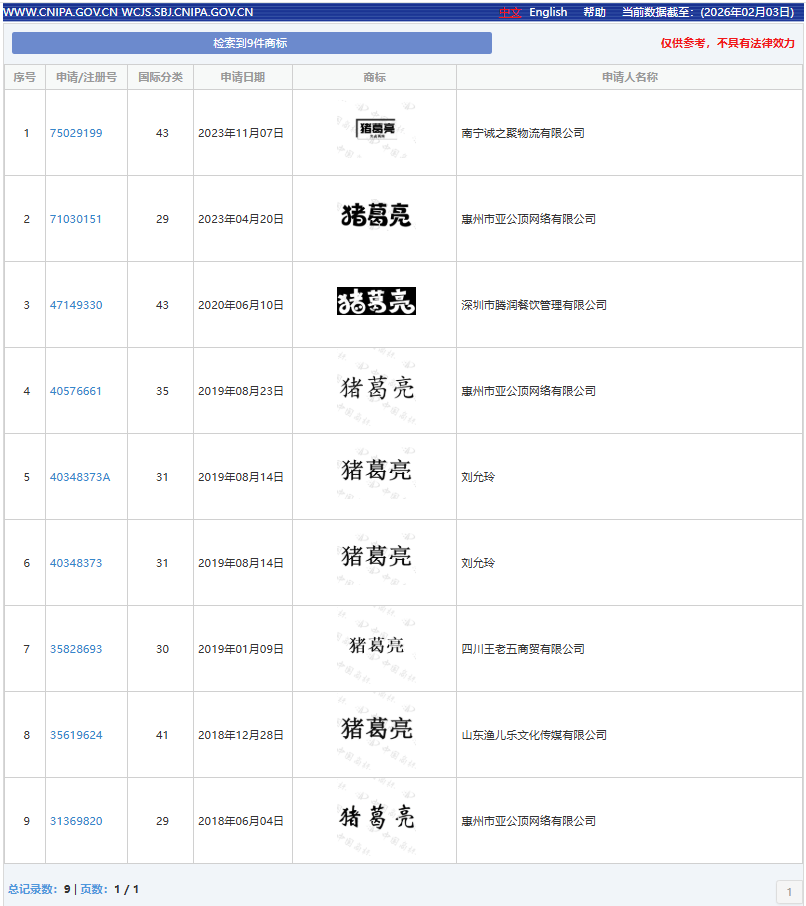
Task: Click the 国际分类 column header
Action: [160, 77]
